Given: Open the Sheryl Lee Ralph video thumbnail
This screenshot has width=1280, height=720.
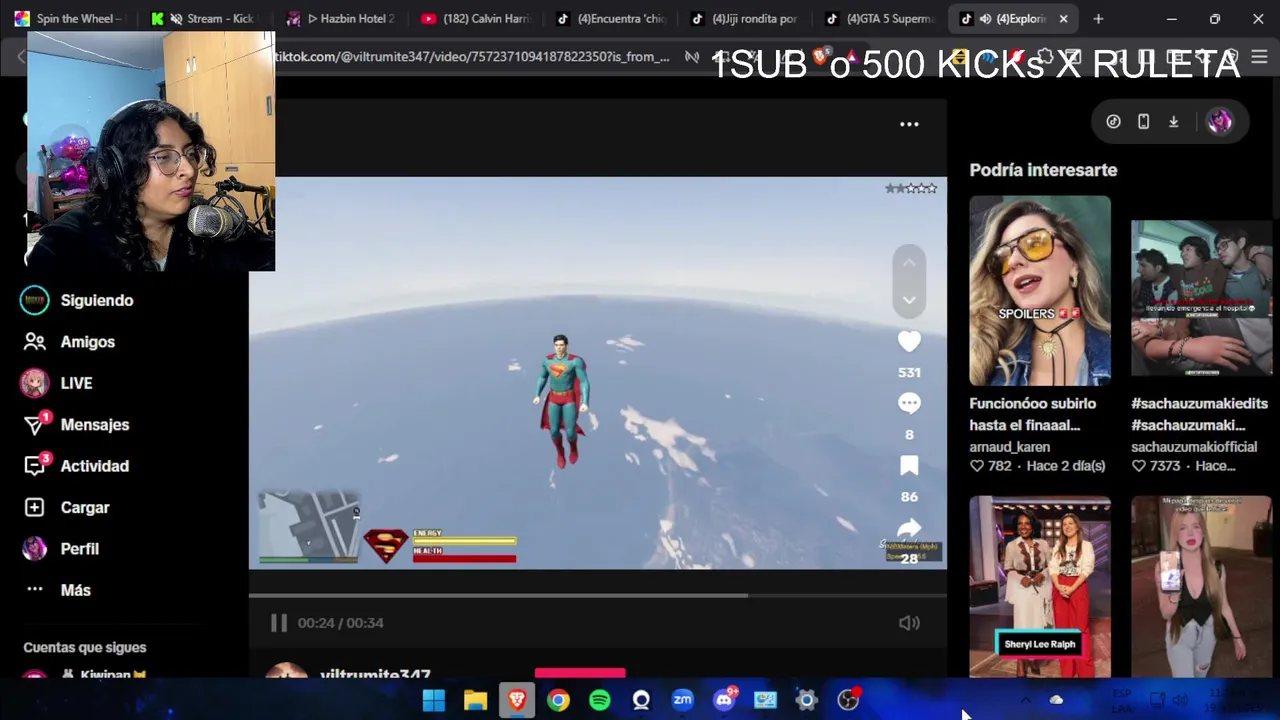Looking at the screenshot, I should [1040, 586].
